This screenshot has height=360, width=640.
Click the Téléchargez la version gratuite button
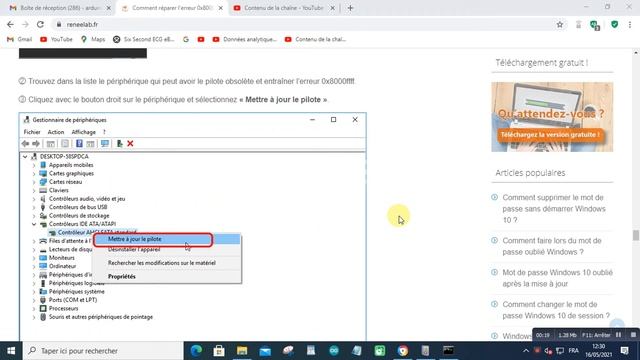coord(550,135)
